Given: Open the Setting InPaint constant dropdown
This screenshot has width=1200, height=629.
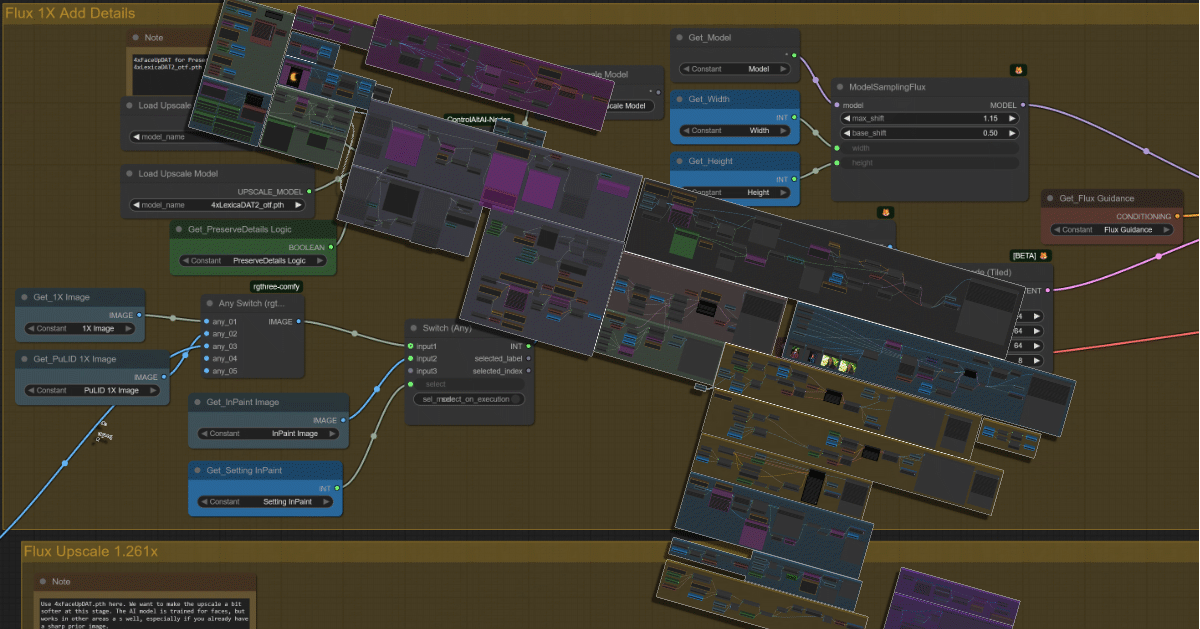Looking at the screenshot, I should pyautogui.click(x=264, y=501).
